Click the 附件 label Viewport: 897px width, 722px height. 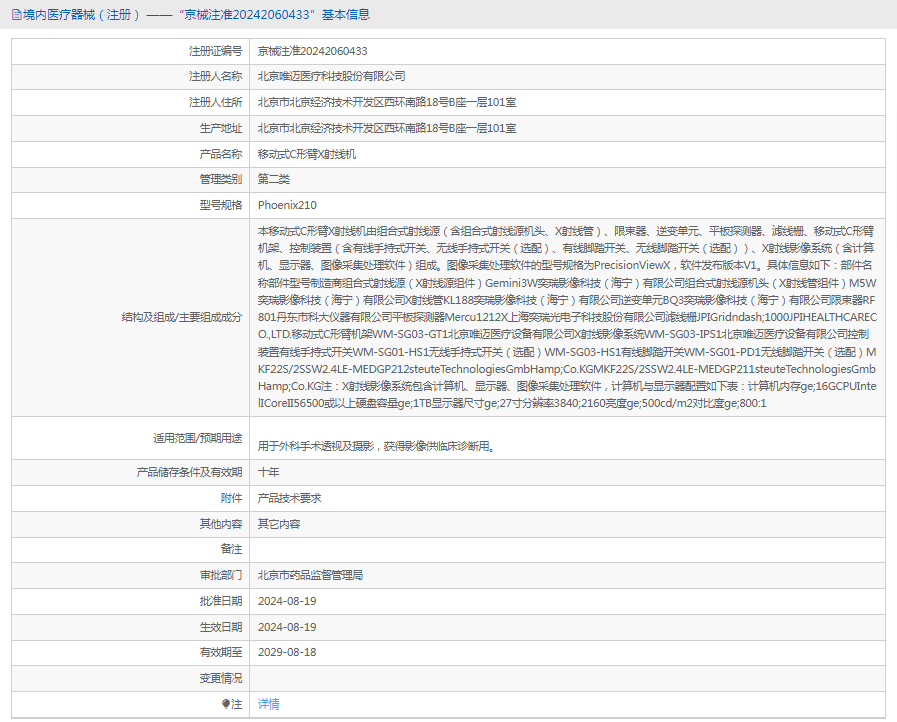(231, 498)
